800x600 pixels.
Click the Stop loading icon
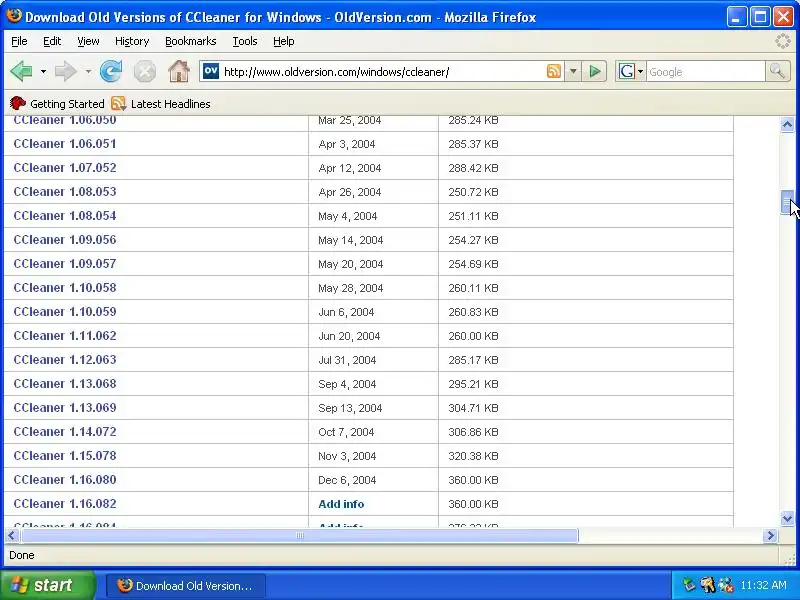tap(145, 71)
